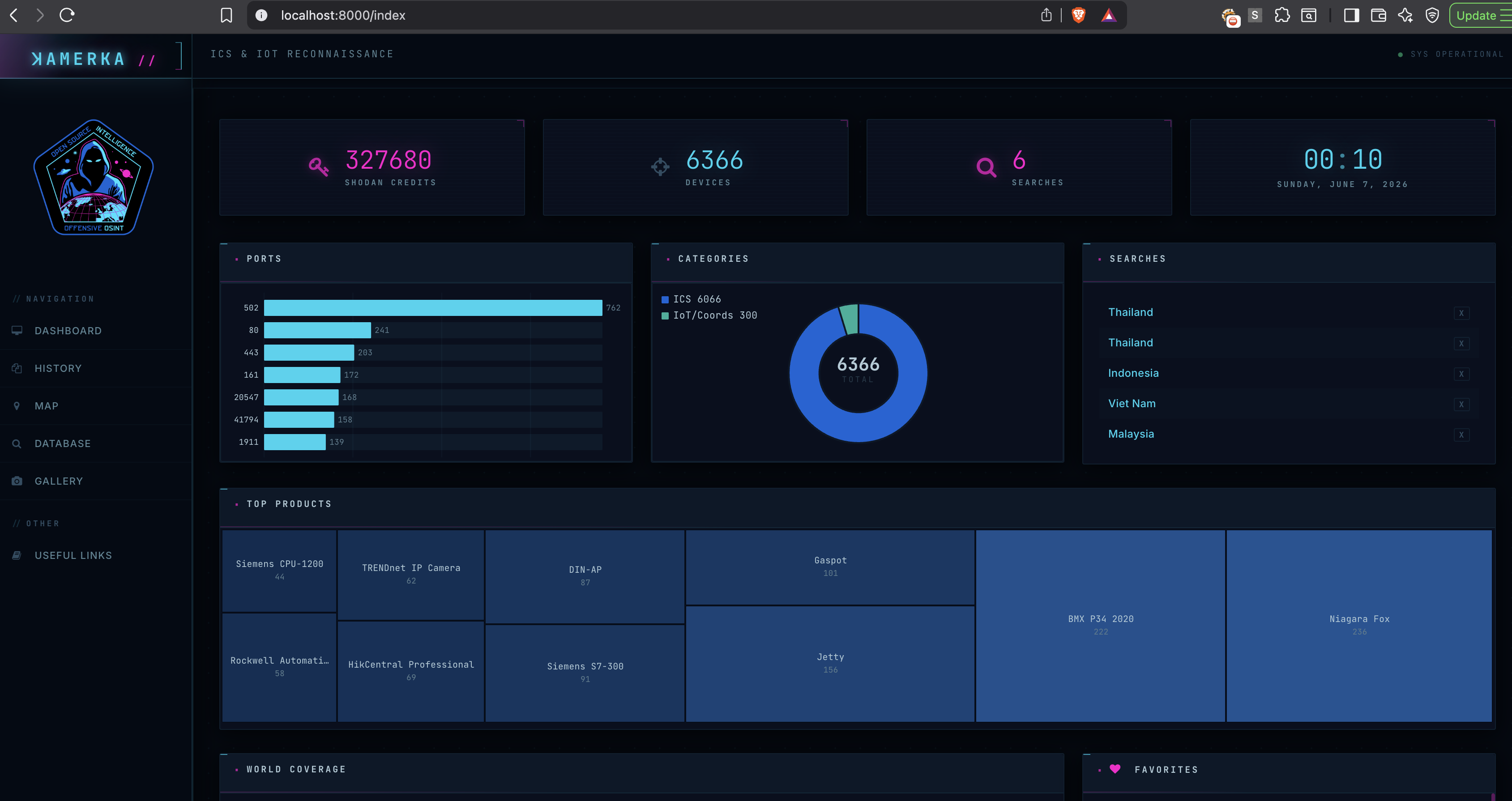The width and height of the screenshot is (1512, 801).
Task: Click the pink key icon on Shodan Credits
Action: click(318, 166)
